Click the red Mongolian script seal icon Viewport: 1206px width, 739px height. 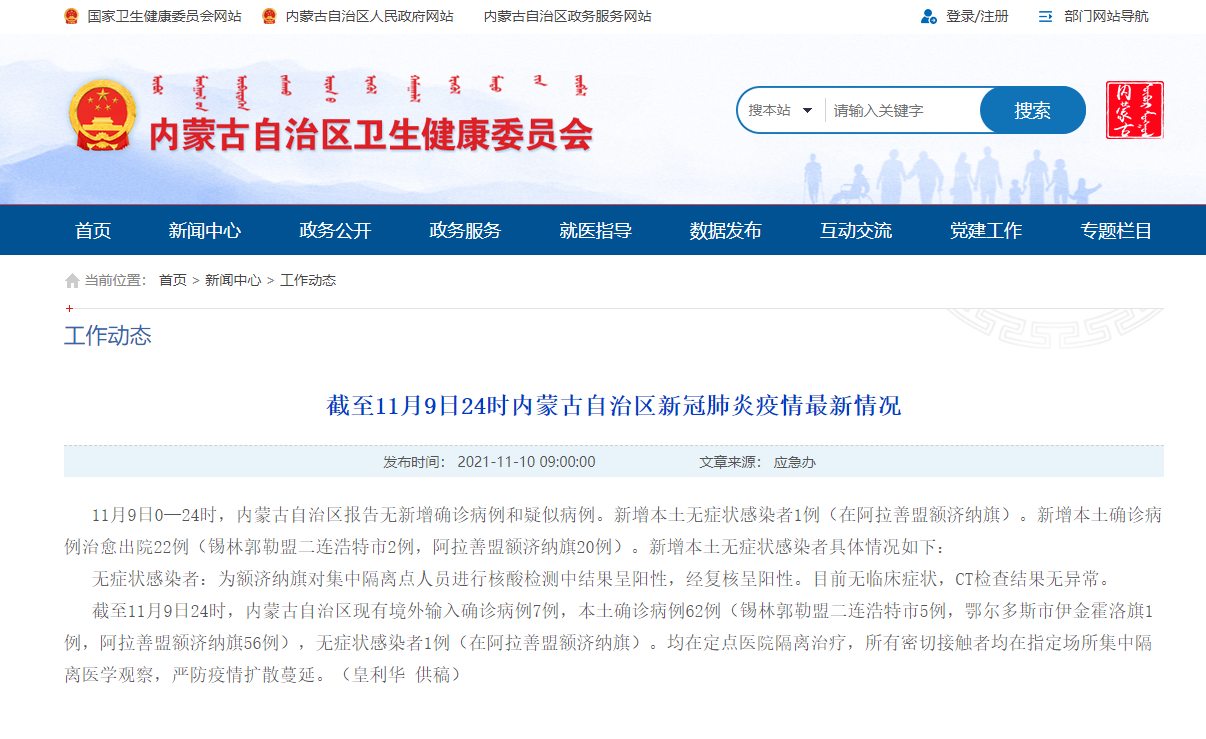(1134, 110)
